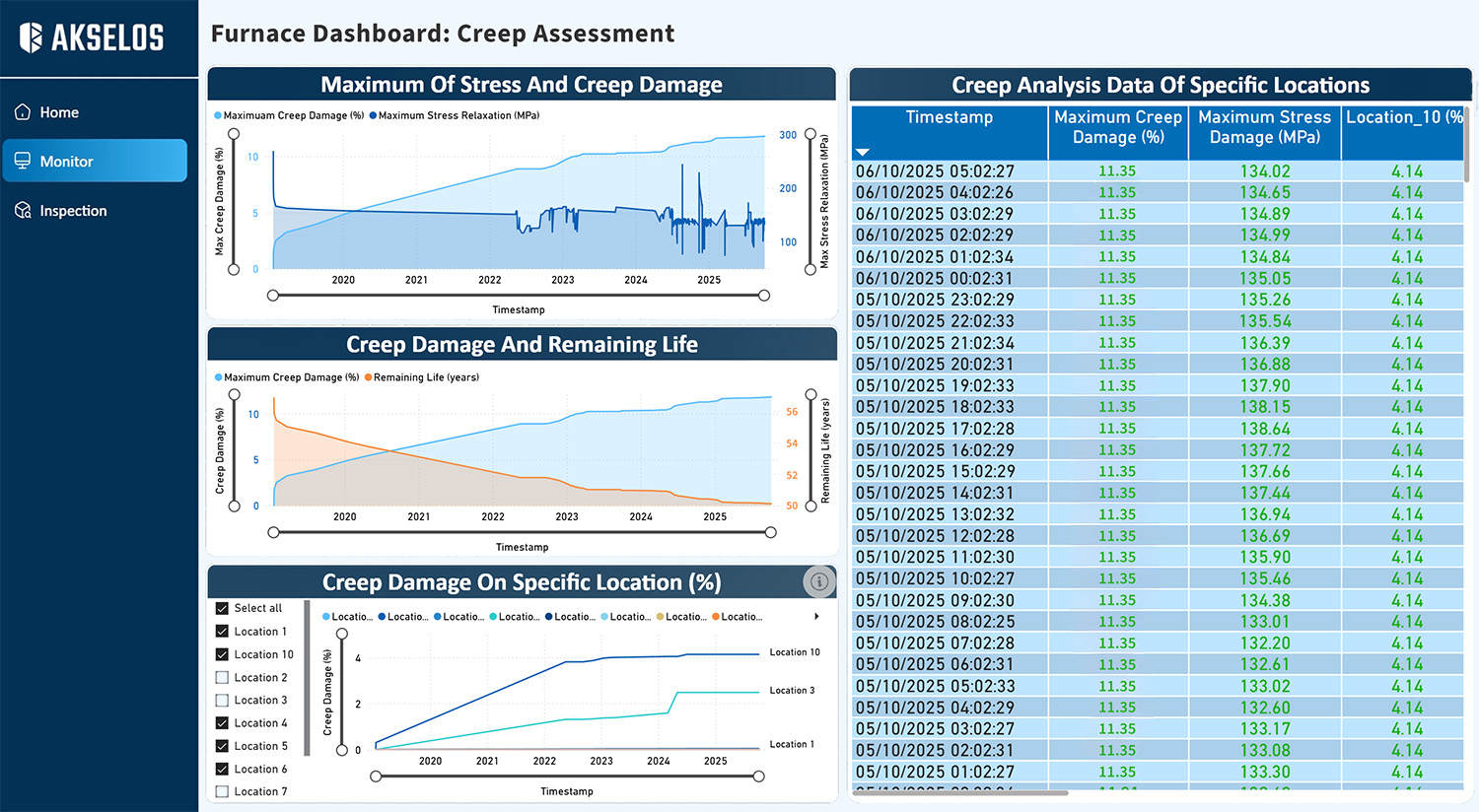Toggle the sort arrow under Timestamp header
This screenshot has width=1479, height=812.
(x=863, y=152)
